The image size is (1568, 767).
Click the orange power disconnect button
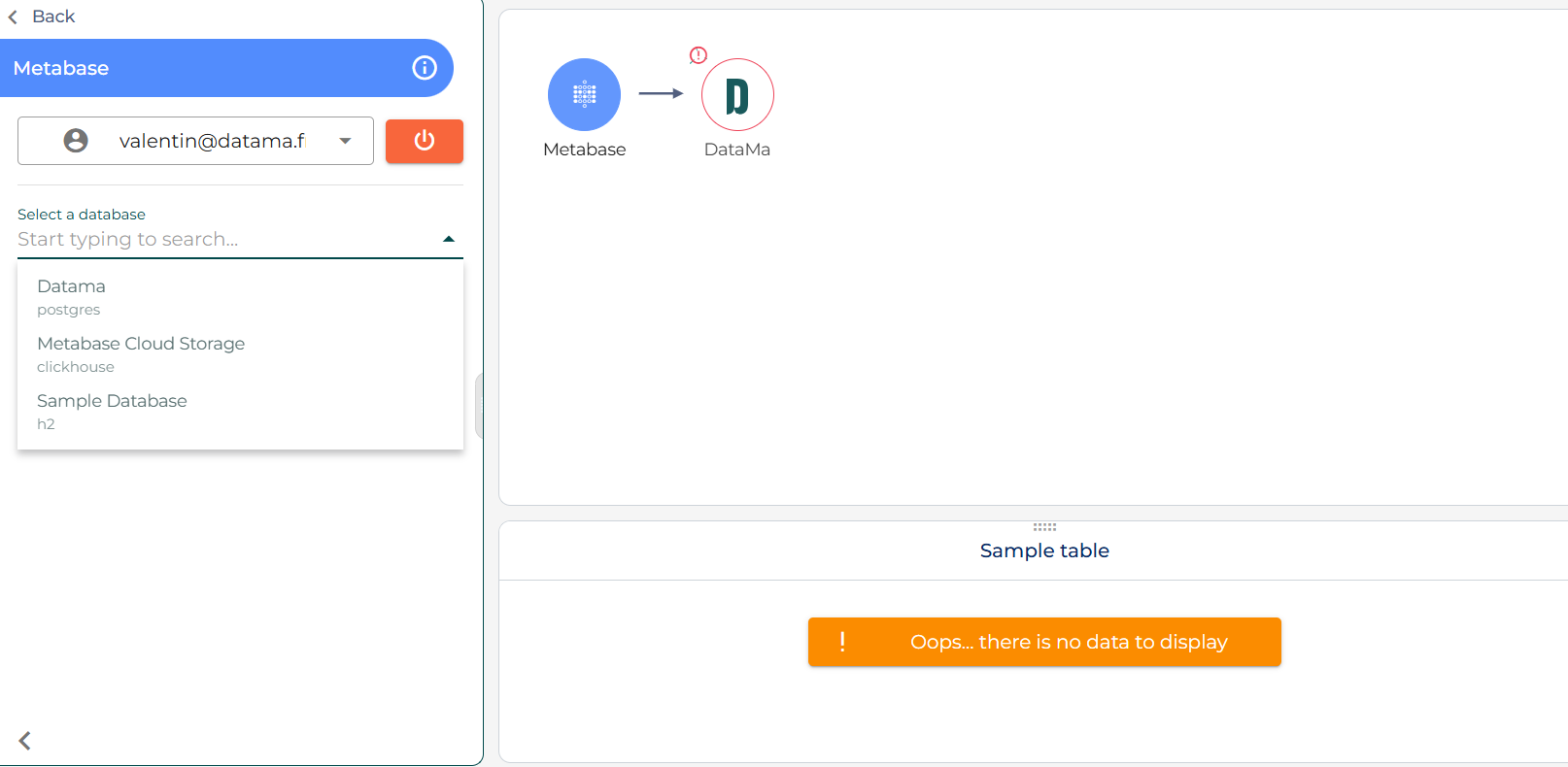tap(424, 141)
